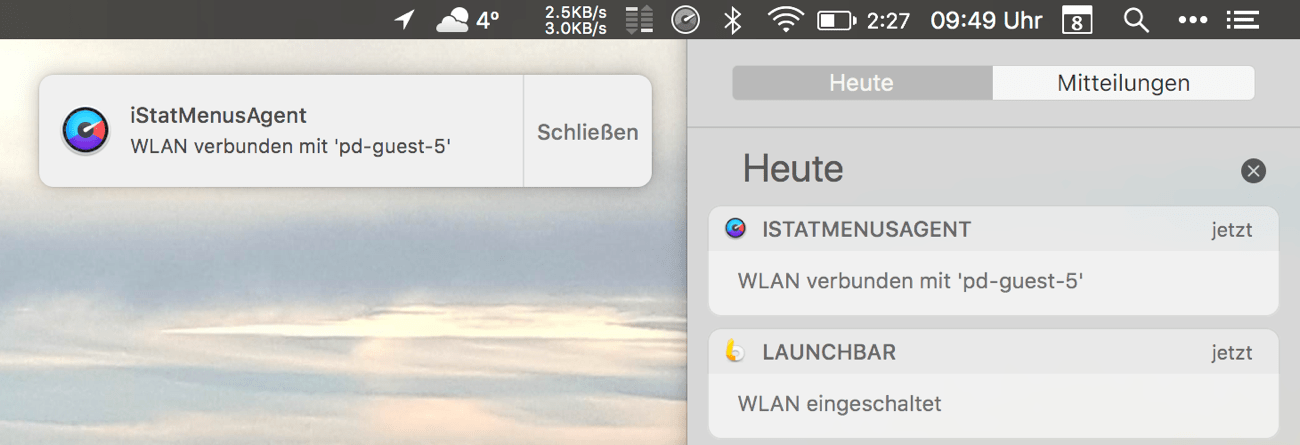Viewport: 1300px width, 445px height.
Task: Open the Wi-Fi status menu
Action: tap(786, 20)
